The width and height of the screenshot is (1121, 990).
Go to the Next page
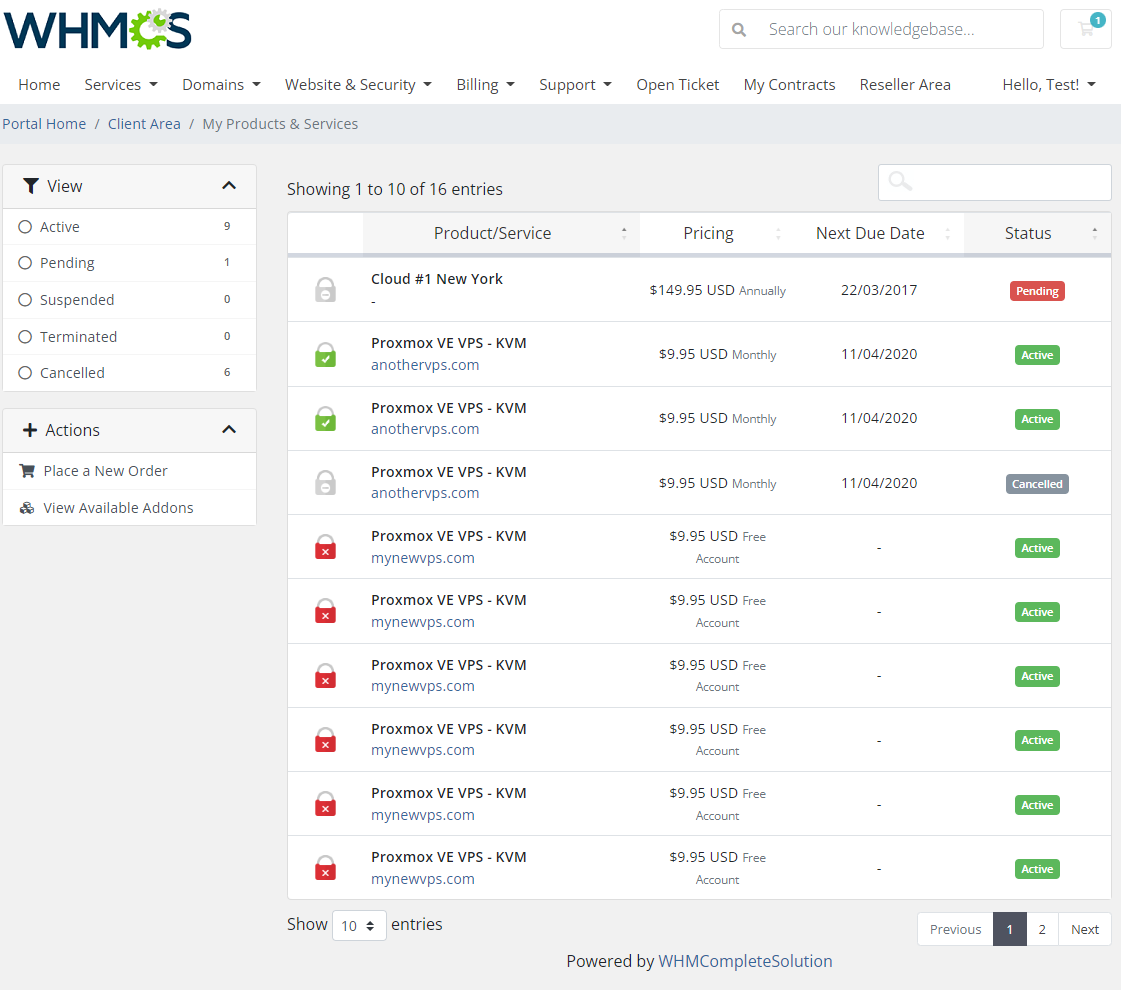coord(1085,929)
